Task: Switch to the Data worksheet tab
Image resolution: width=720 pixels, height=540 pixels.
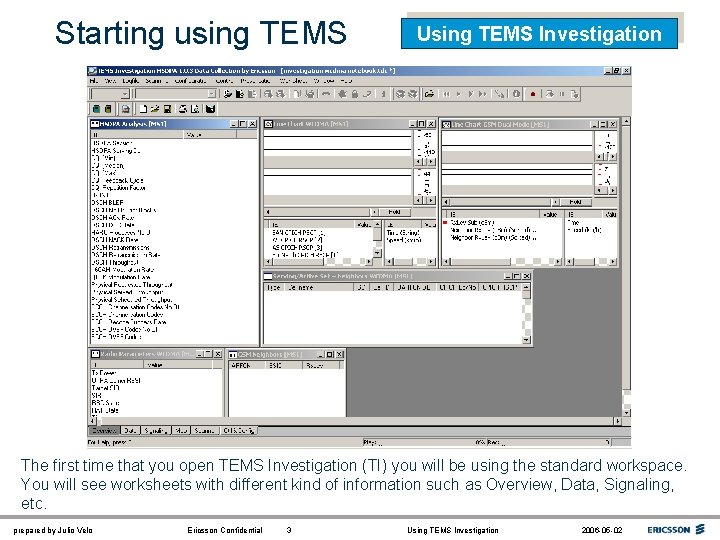Action: [130, 431]
